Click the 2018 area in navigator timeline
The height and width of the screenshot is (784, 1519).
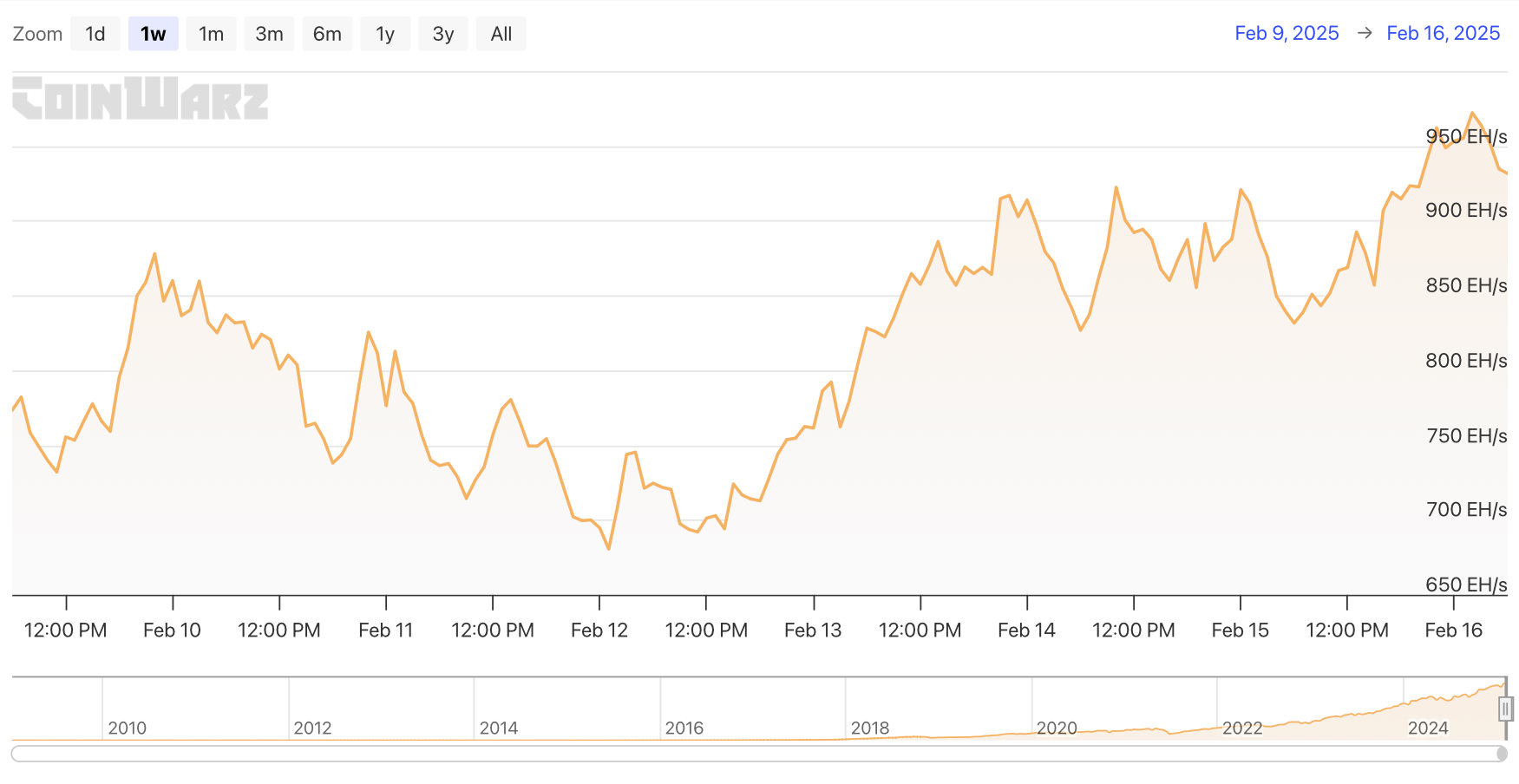click(870, 727)
